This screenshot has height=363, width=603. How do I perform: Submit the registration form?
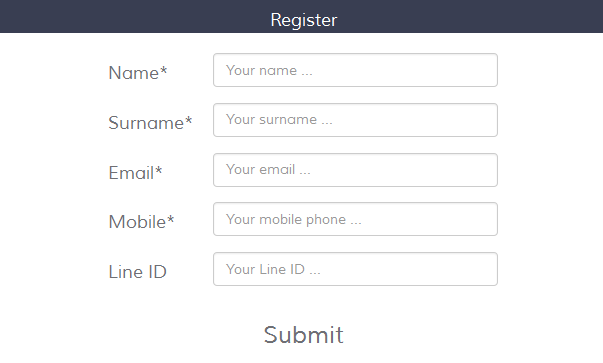(303, 335)
